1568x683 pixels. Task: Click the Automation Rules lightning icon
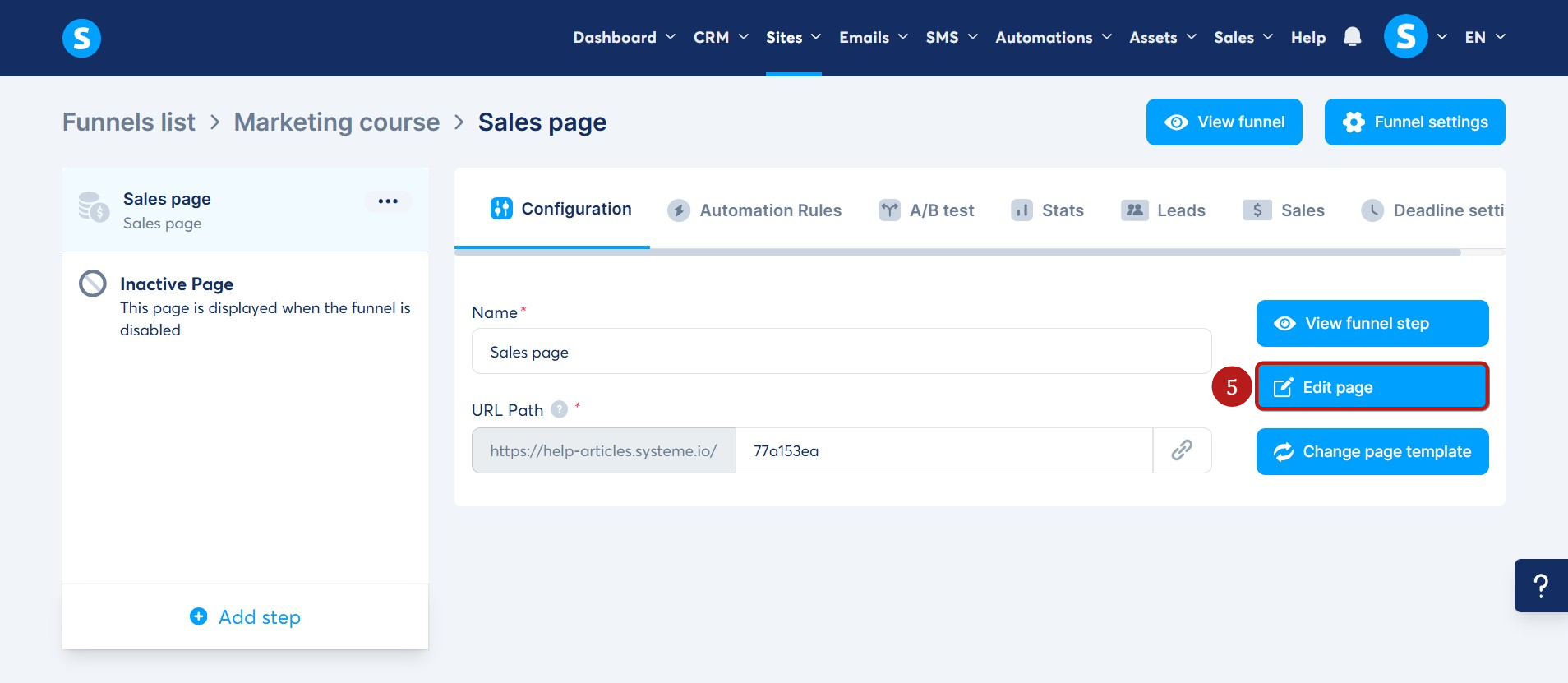678,210
